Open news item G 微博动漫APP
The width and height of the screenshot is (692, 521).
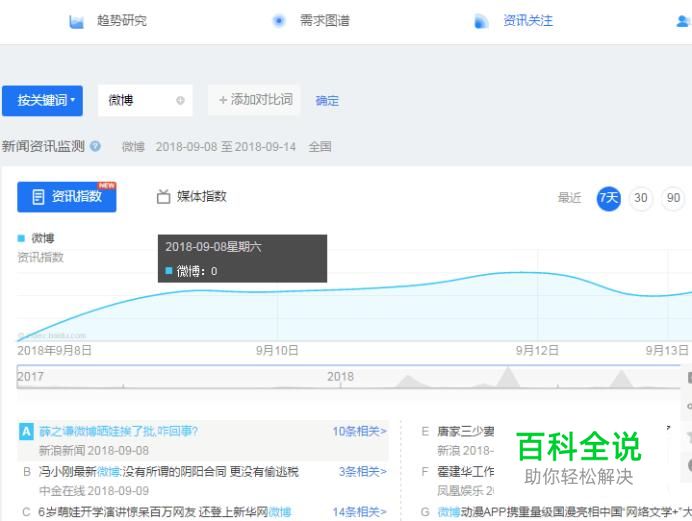(564, 512)
